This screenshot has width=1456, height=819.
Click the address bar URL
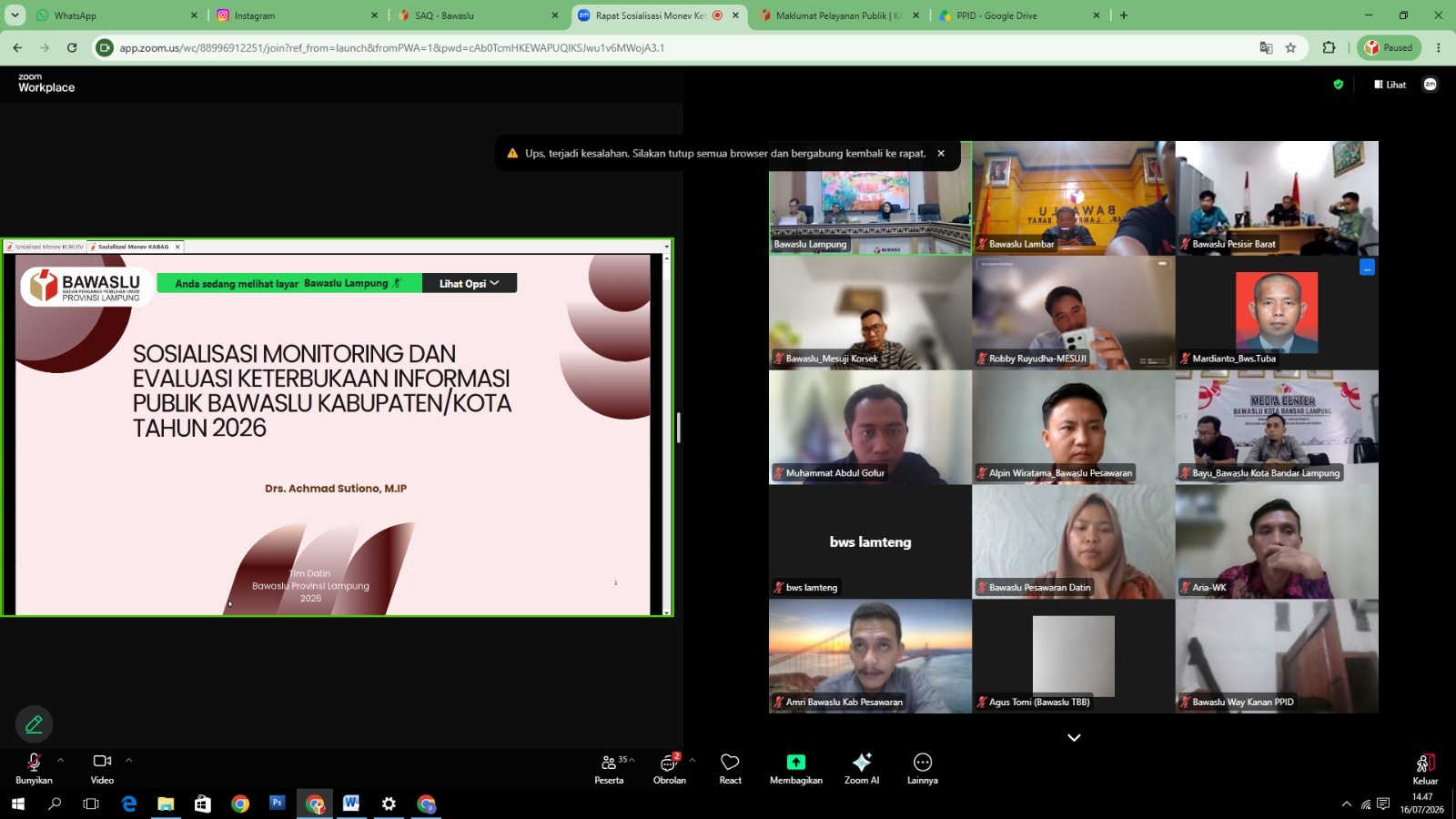(391, 48)
